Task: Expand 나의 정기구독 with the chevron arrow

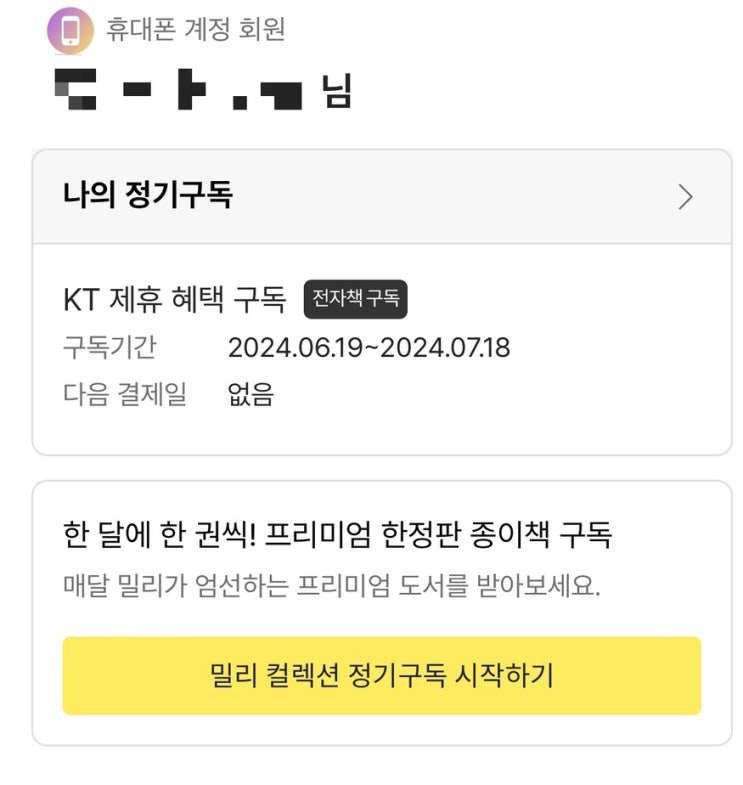Action: (685, 197)
